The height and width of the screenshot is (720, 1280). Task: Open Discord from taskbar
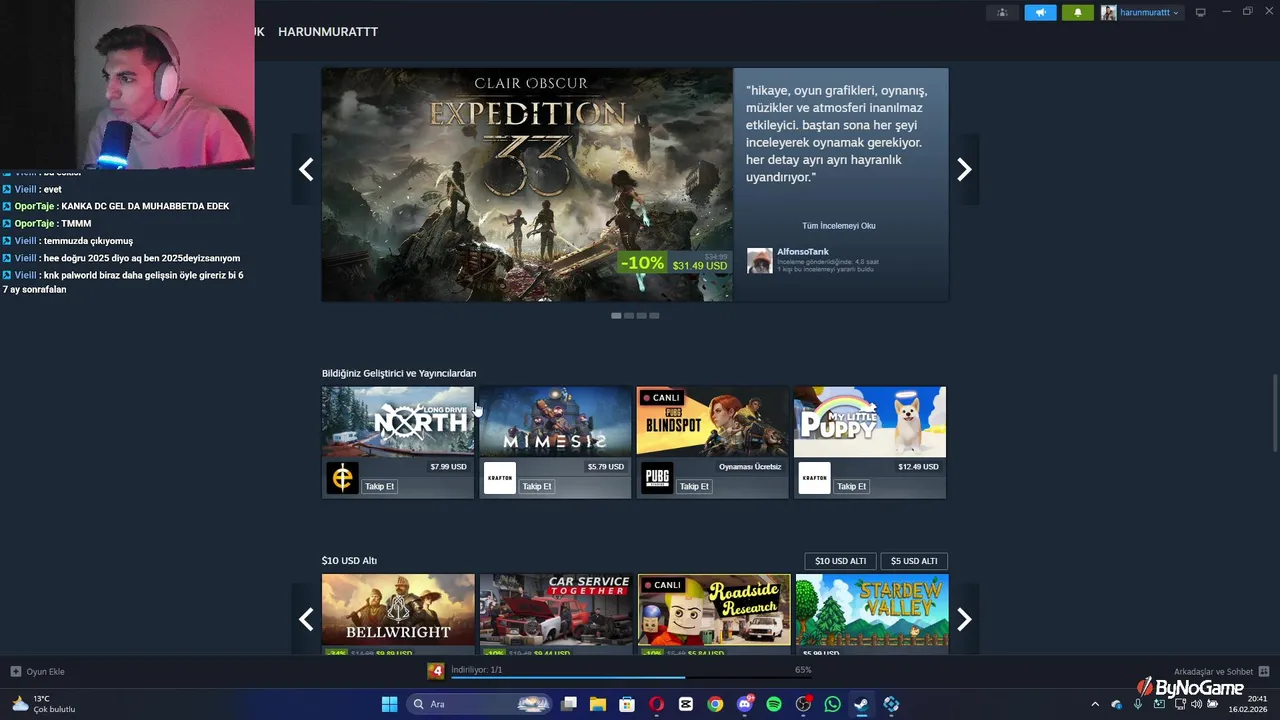point(744,704)
